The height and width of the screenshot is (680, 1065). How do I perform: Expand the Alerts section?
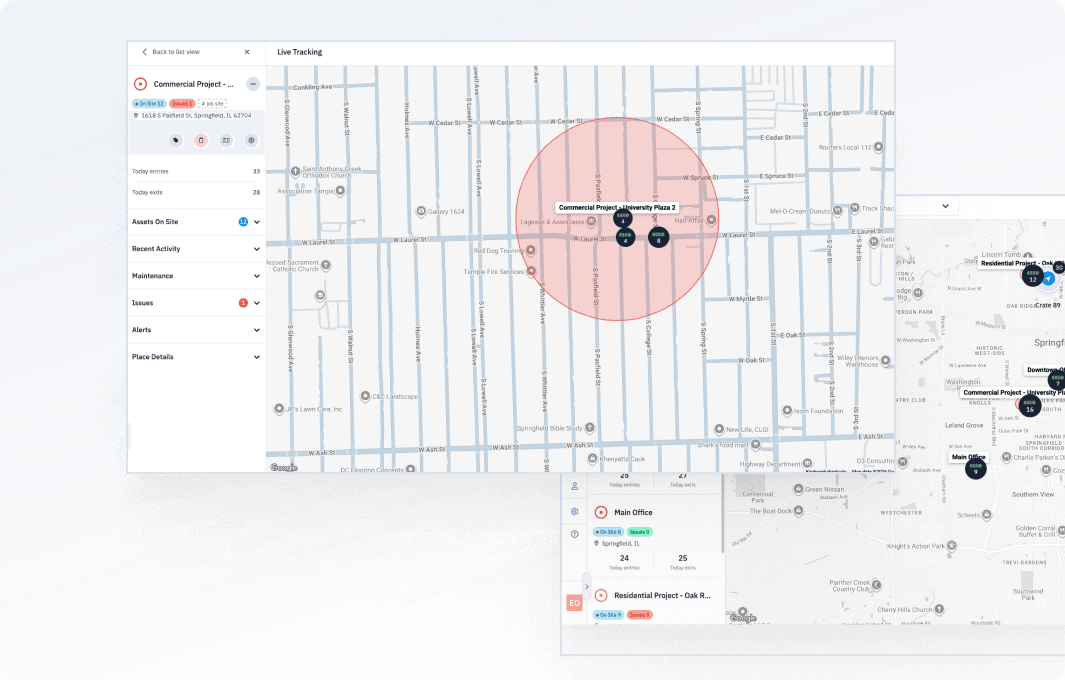(196, 330)
